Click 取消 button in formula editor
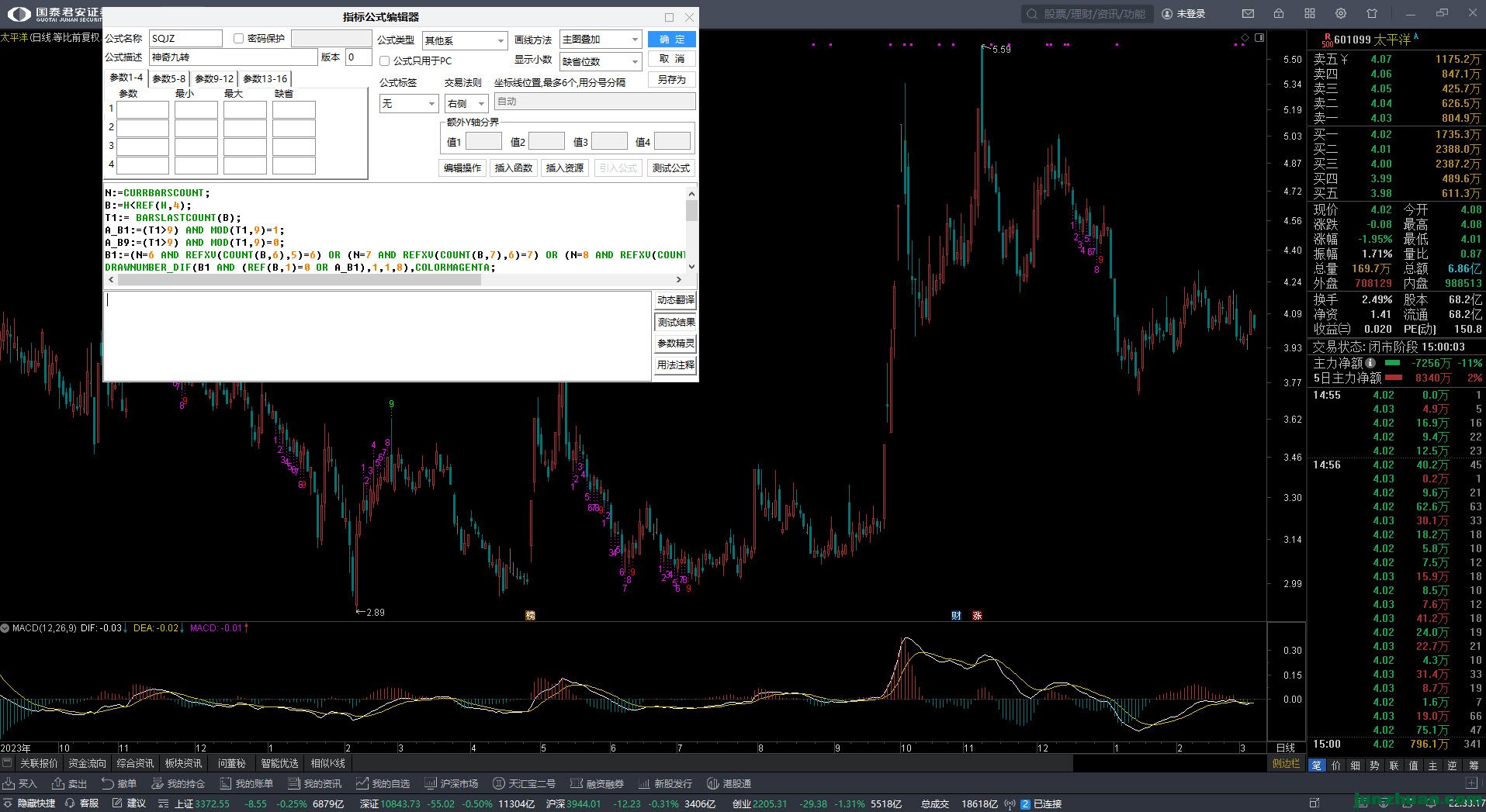 click(x=672, y=59)
